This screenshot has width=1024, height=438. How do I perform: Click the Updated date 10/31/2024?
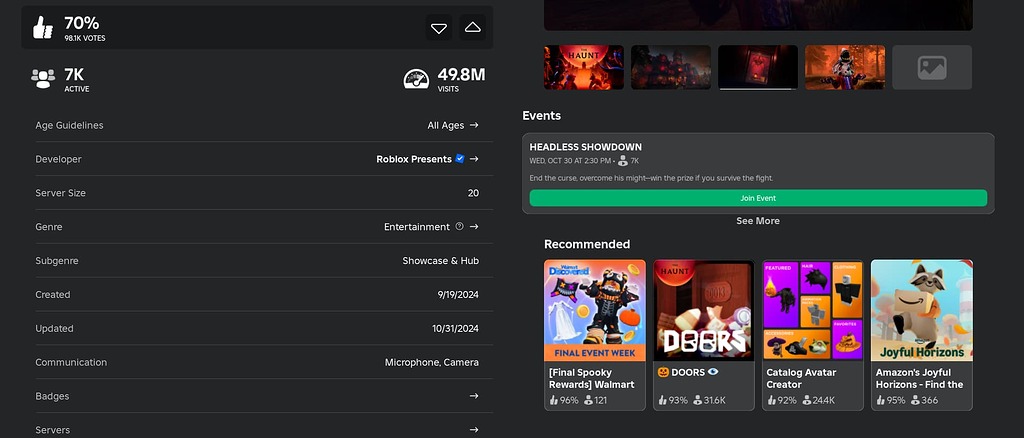[455, 328]
